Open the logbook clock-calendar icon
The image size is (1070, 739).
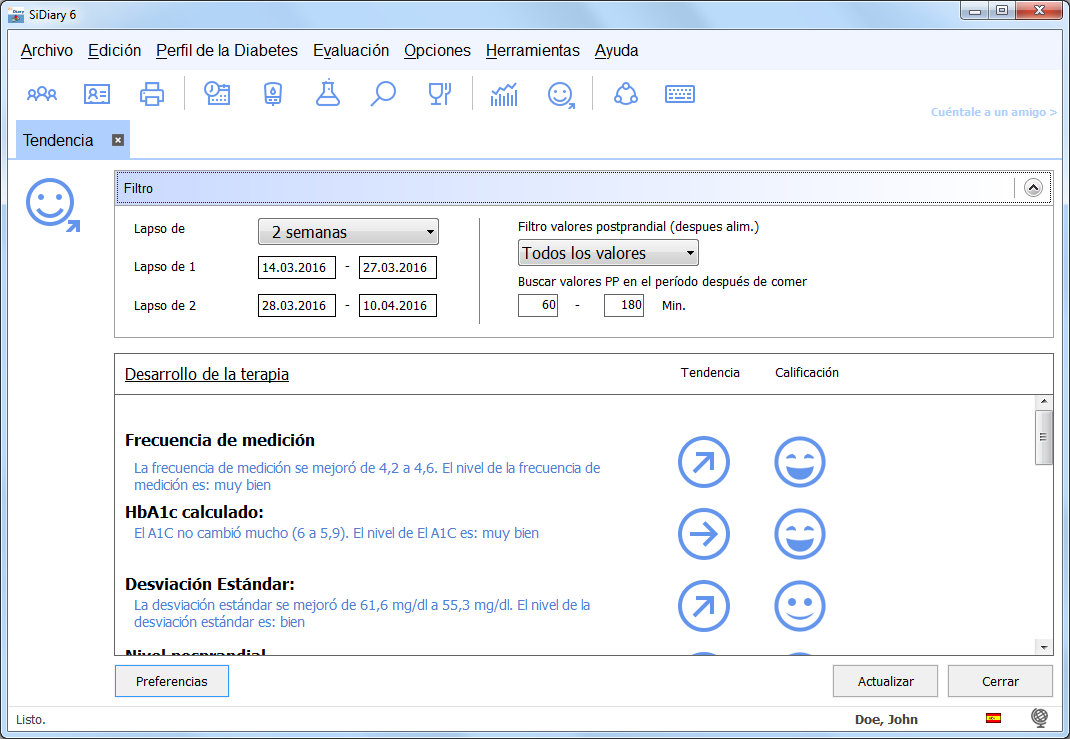click(217, 95)
